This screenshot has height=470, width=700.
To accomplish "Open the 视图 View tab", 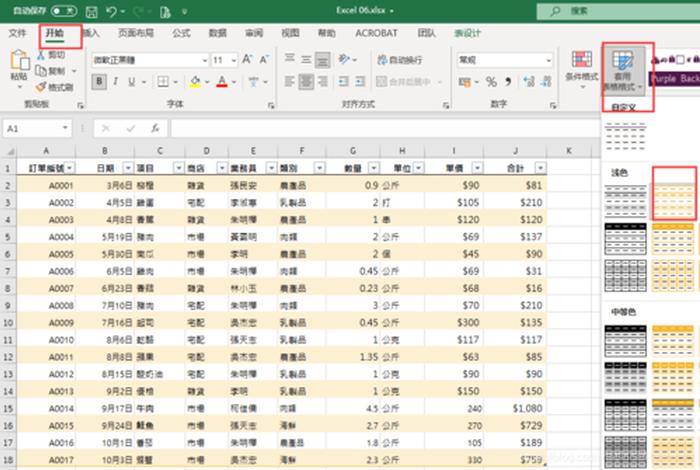I will pos(290,33).
